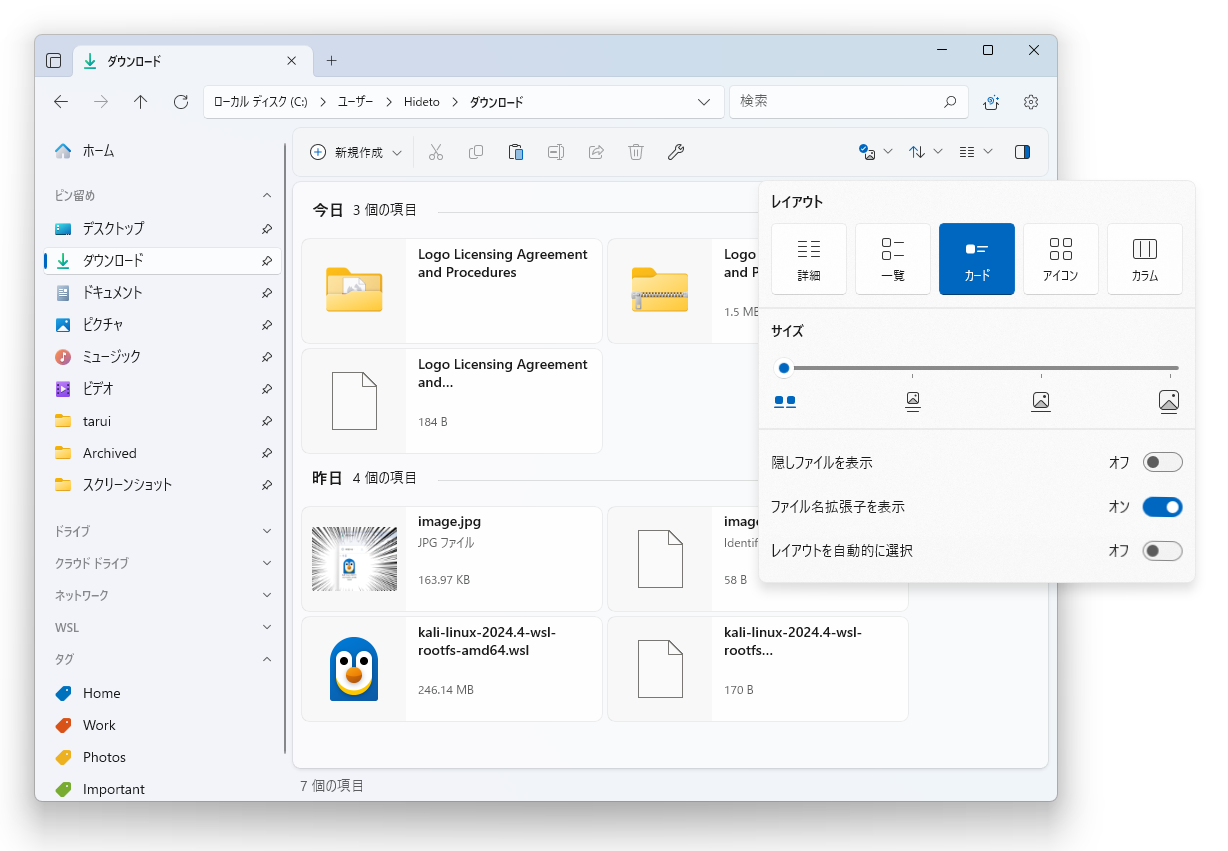Open properties with the wrench icon
The image size is (1228, 851).
coord(676,152)
